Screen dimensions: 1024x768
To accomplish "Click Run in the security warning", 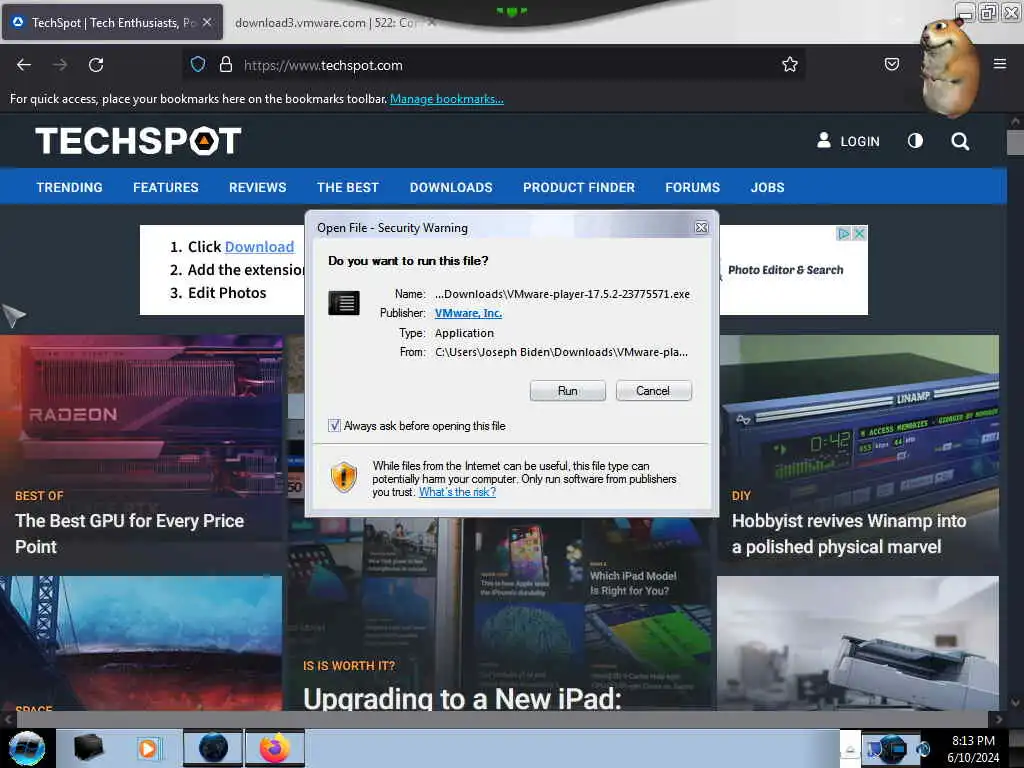I will click(x=568, y=391).
